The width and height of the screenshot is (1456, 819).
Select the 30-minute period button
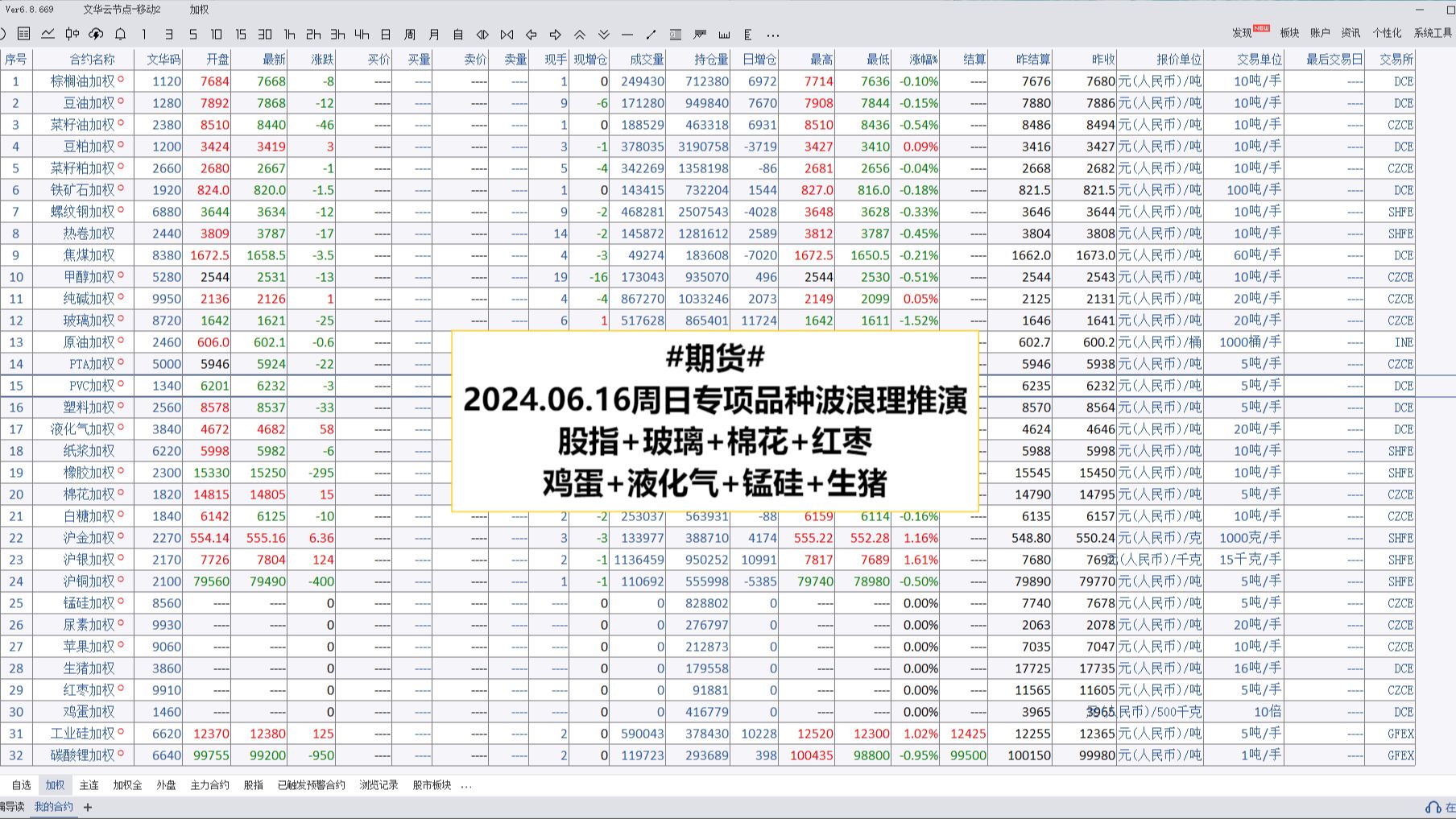[x=265, y=34]
